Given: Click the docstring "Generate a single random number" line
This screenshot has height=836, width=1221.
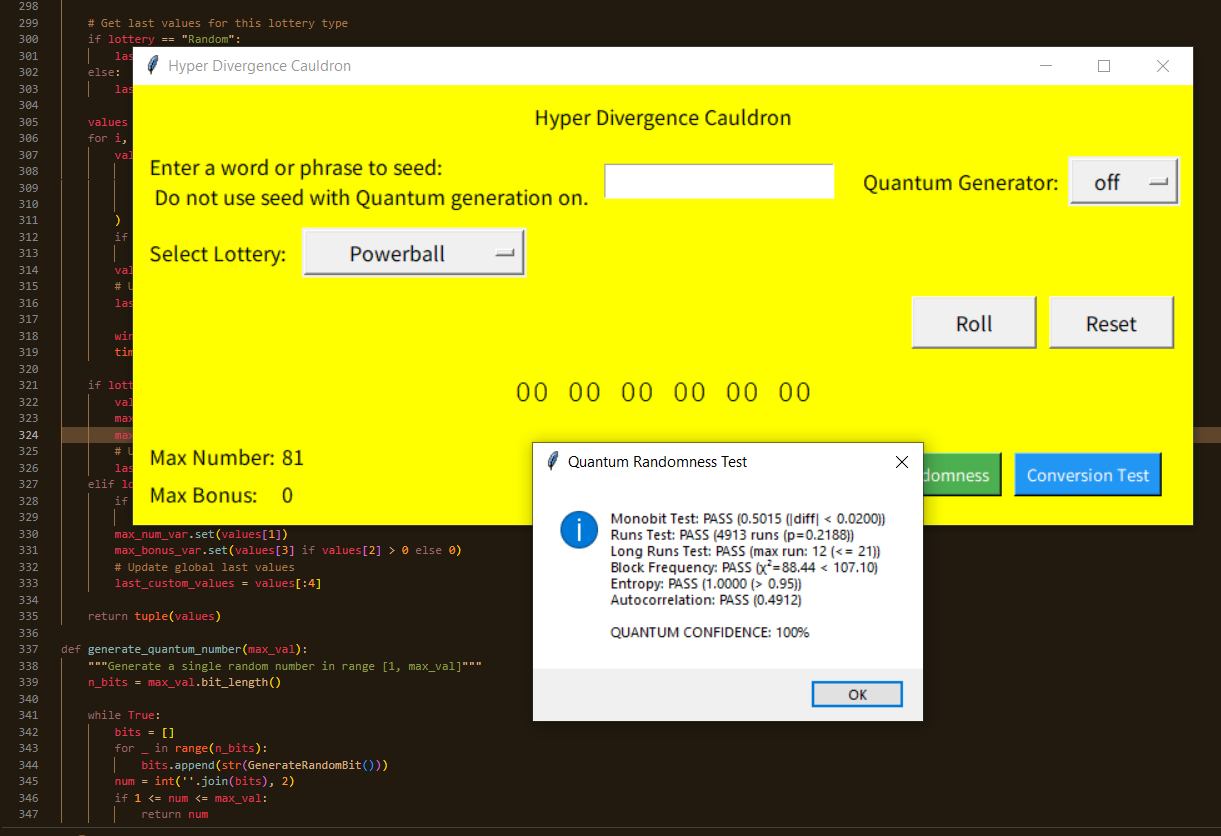Looking at the screenshot, I should [x=285, y=666].
